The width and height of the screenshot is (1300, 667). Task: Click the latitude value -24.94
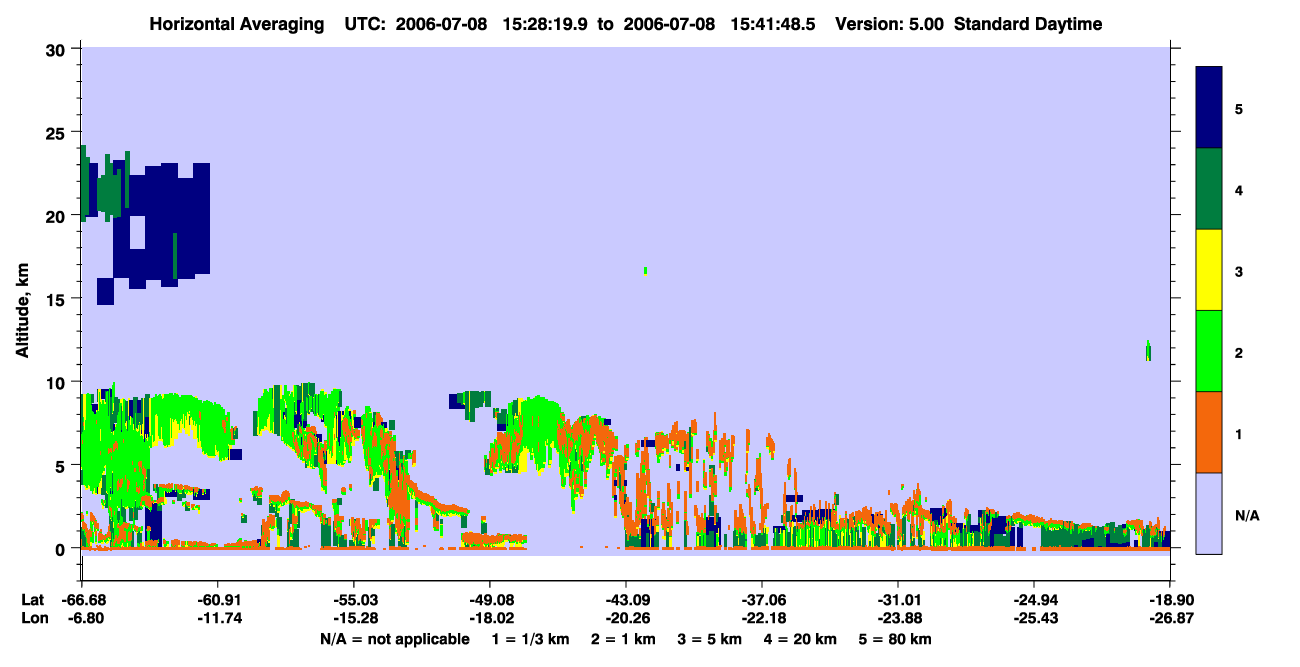pyautogui.click(x=1034, y=600)
